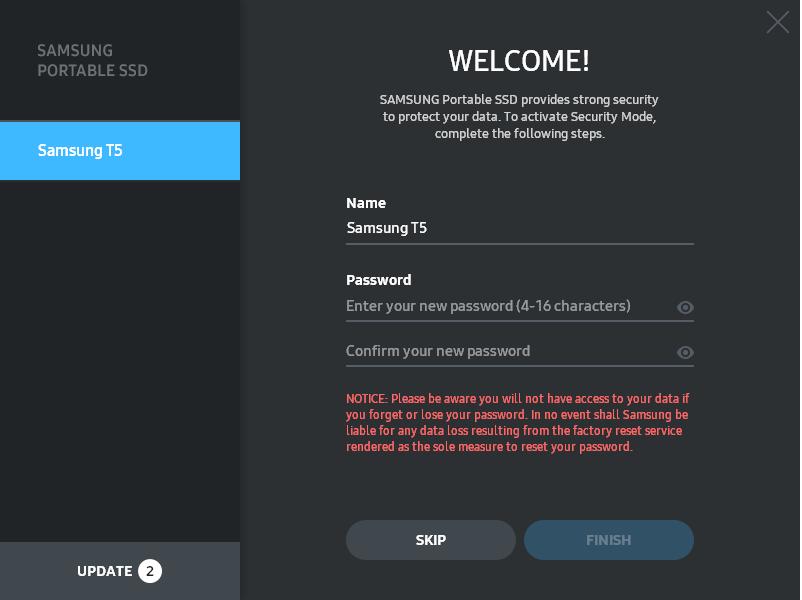Click the FINISH button
This screenshot has width=802, height=600.
pyautogui.click(x=609, y=540)
